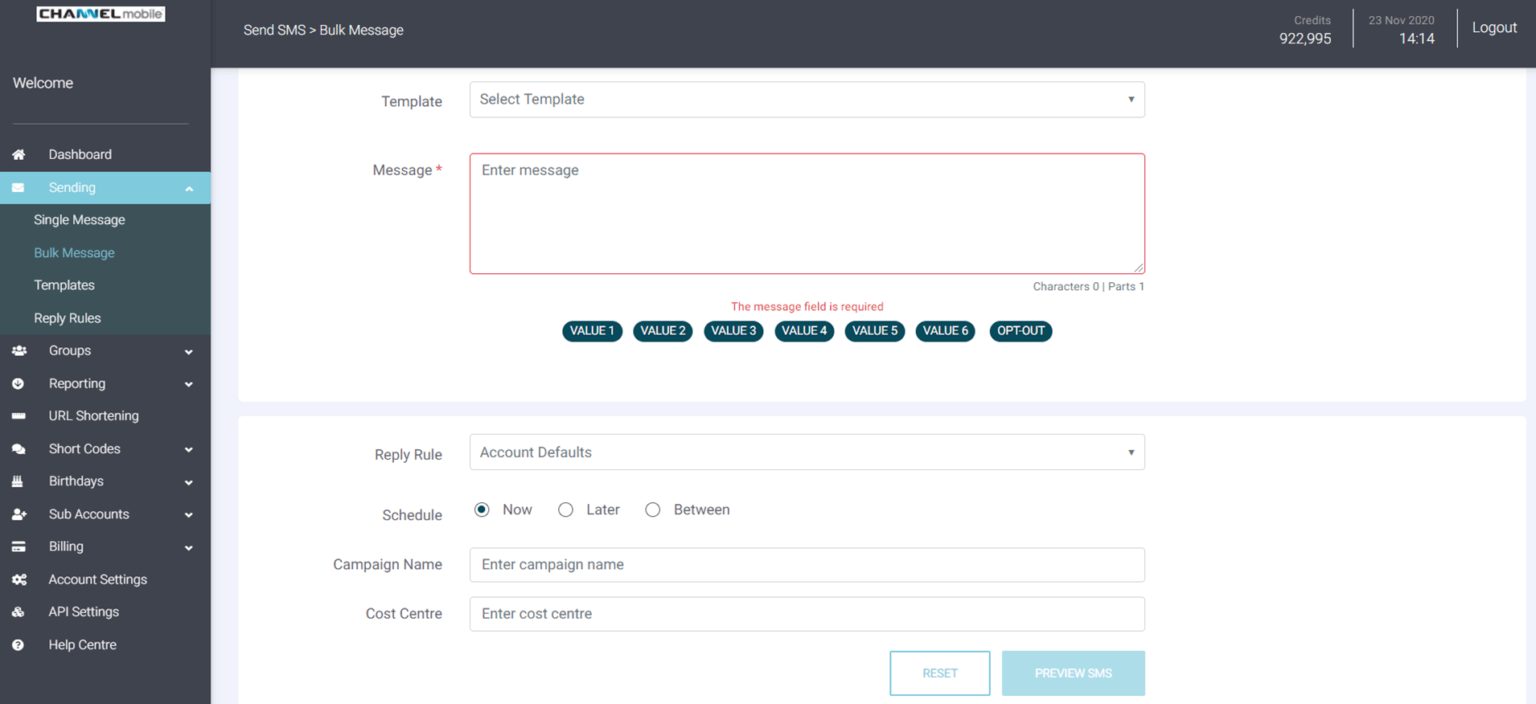Select the Now schedule option

coord(481,509)
